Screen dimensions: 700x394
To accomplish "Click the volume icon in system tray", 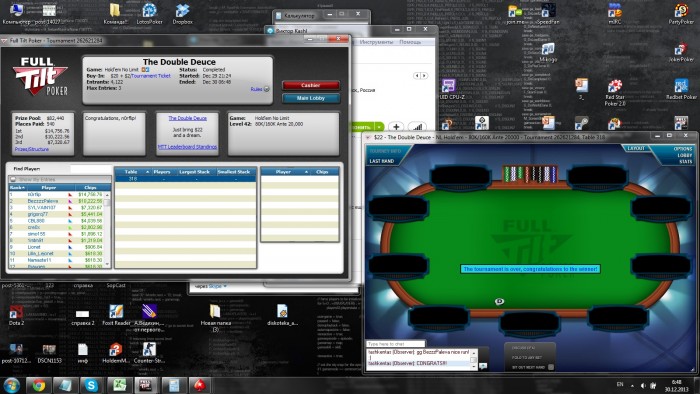I will [643, 386].
